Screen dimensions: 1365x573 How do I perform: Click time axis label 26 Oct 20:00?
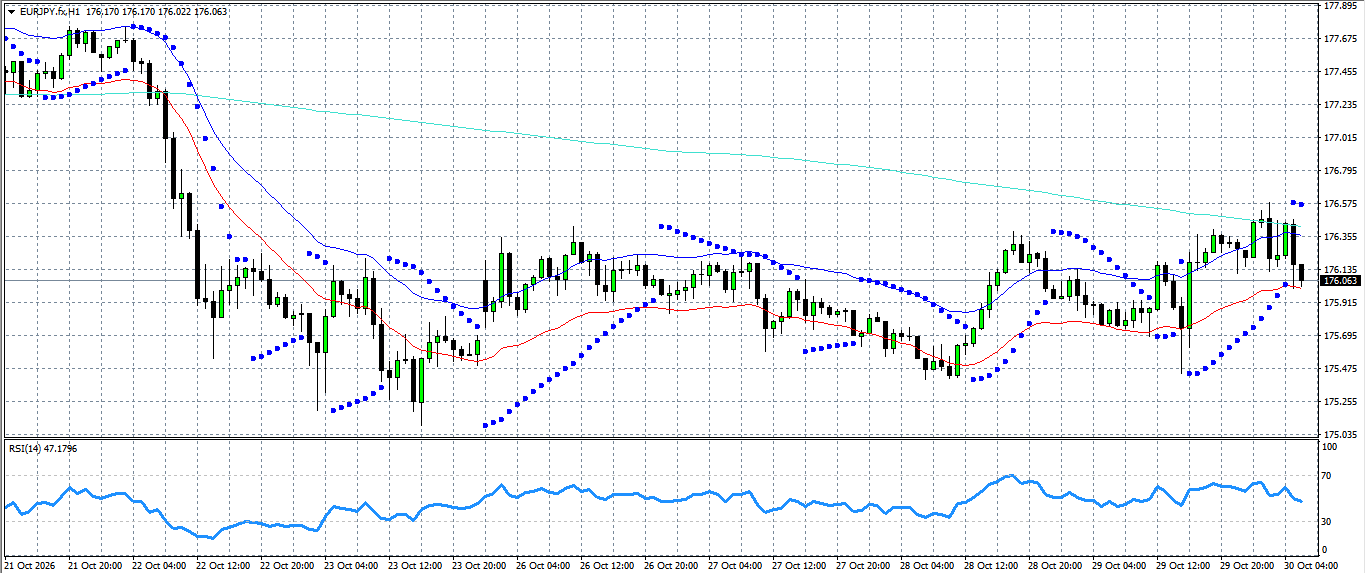coord(672,565)
